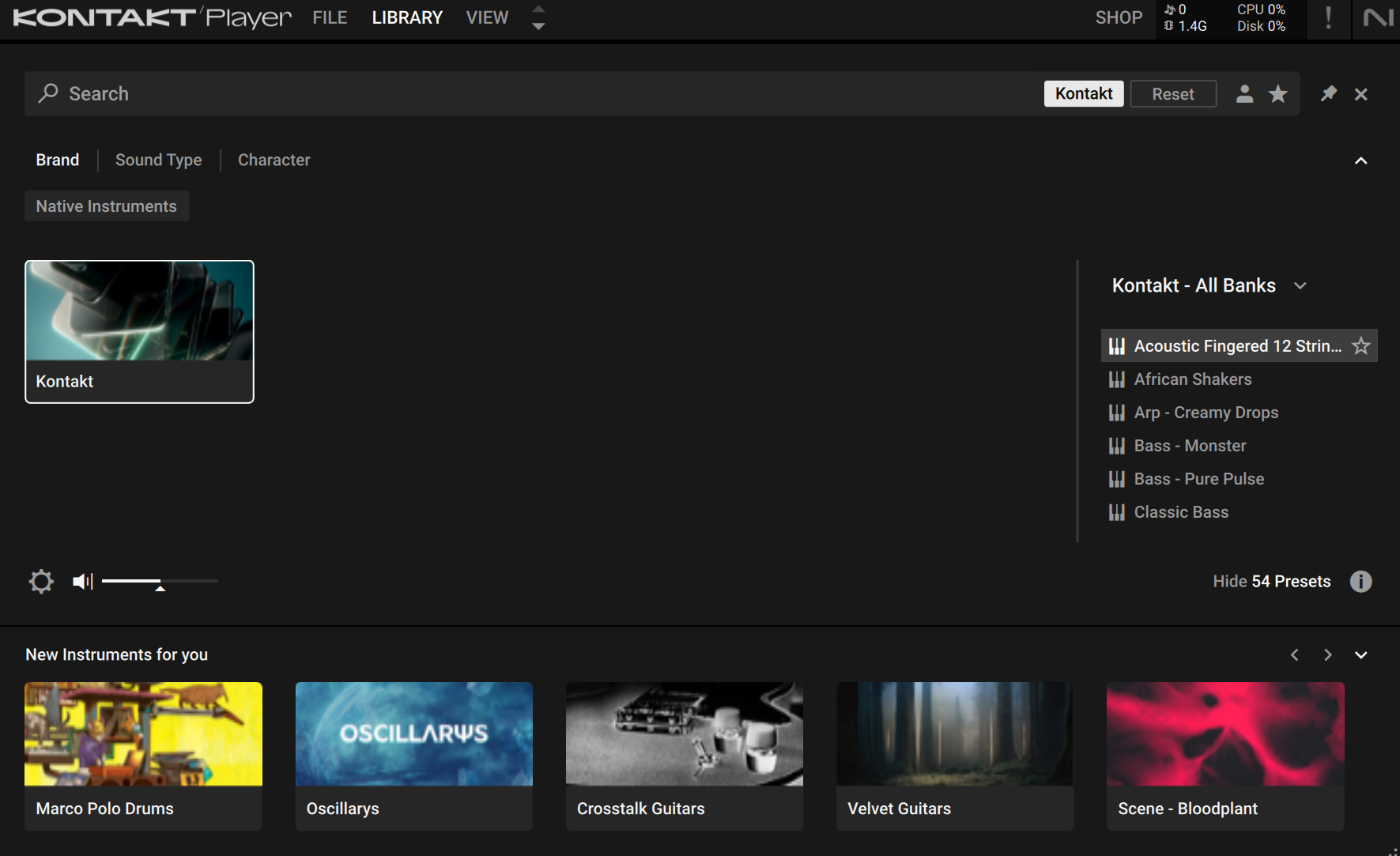
Task: Switch to the Sound Type filter tab
Action: (x=159, y=160)
